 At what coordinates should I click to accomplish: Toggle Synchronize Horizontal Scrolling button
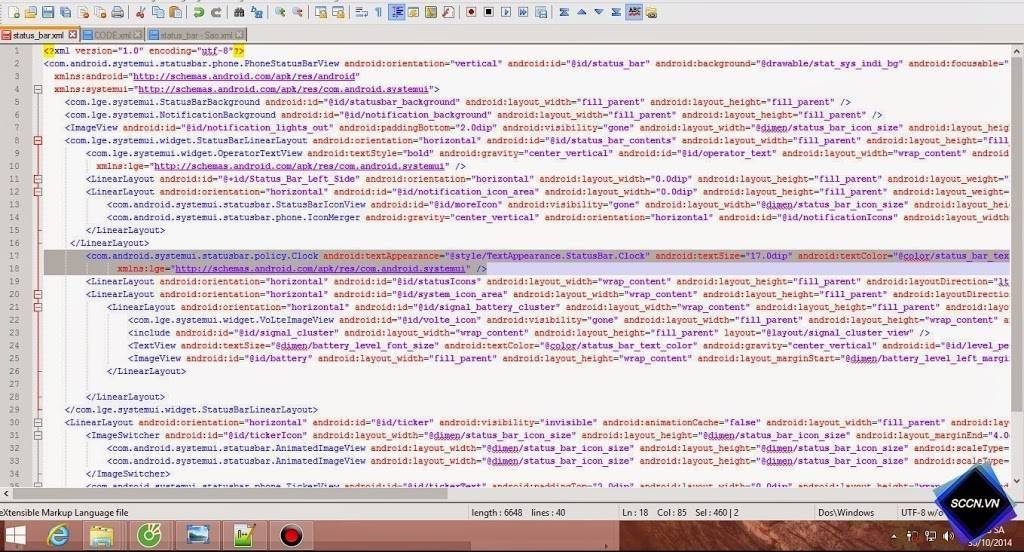point(338,12)
